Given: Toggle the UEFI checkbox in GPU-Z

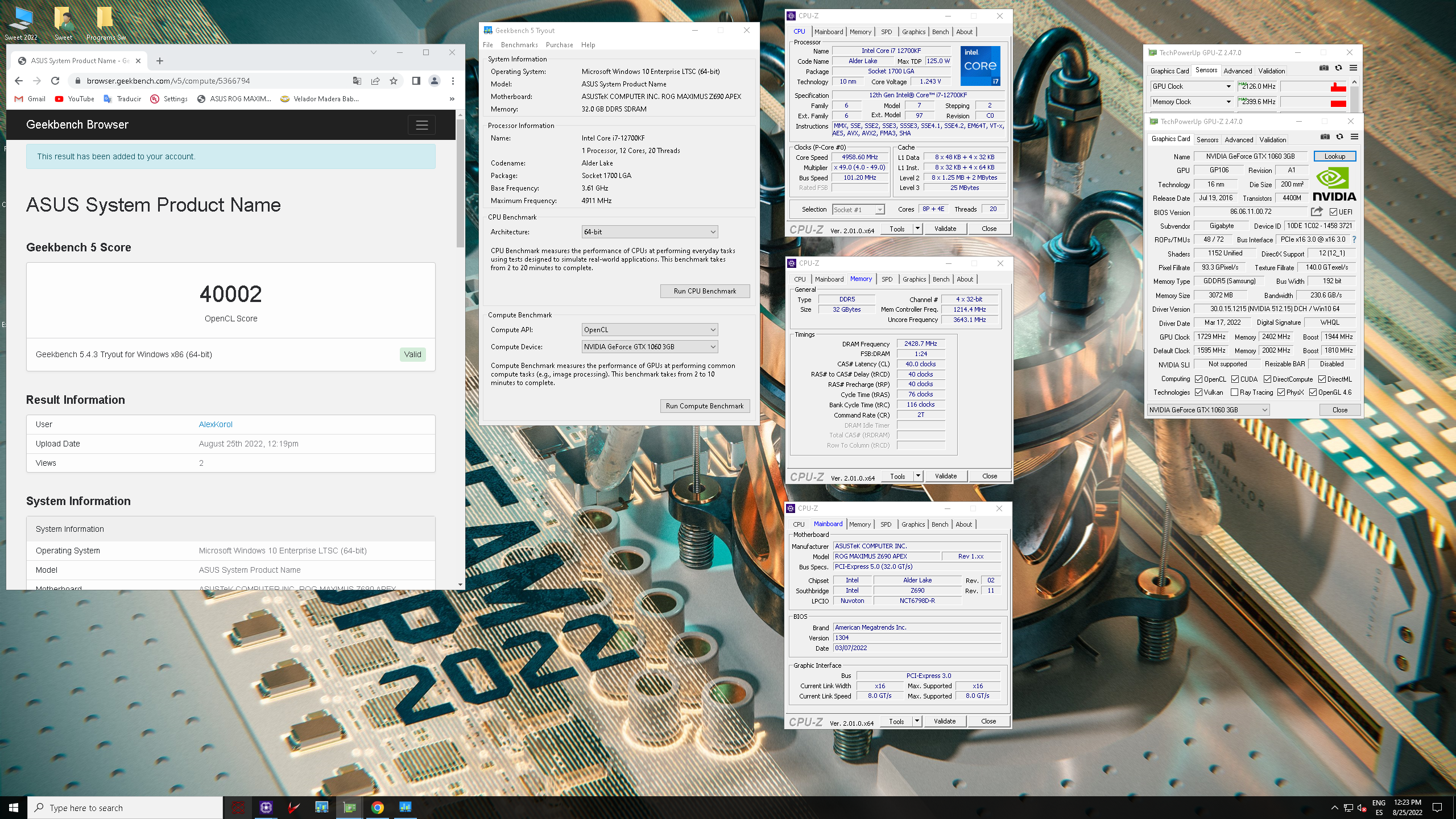Looking at the screenshot, I should (1334, 212).
